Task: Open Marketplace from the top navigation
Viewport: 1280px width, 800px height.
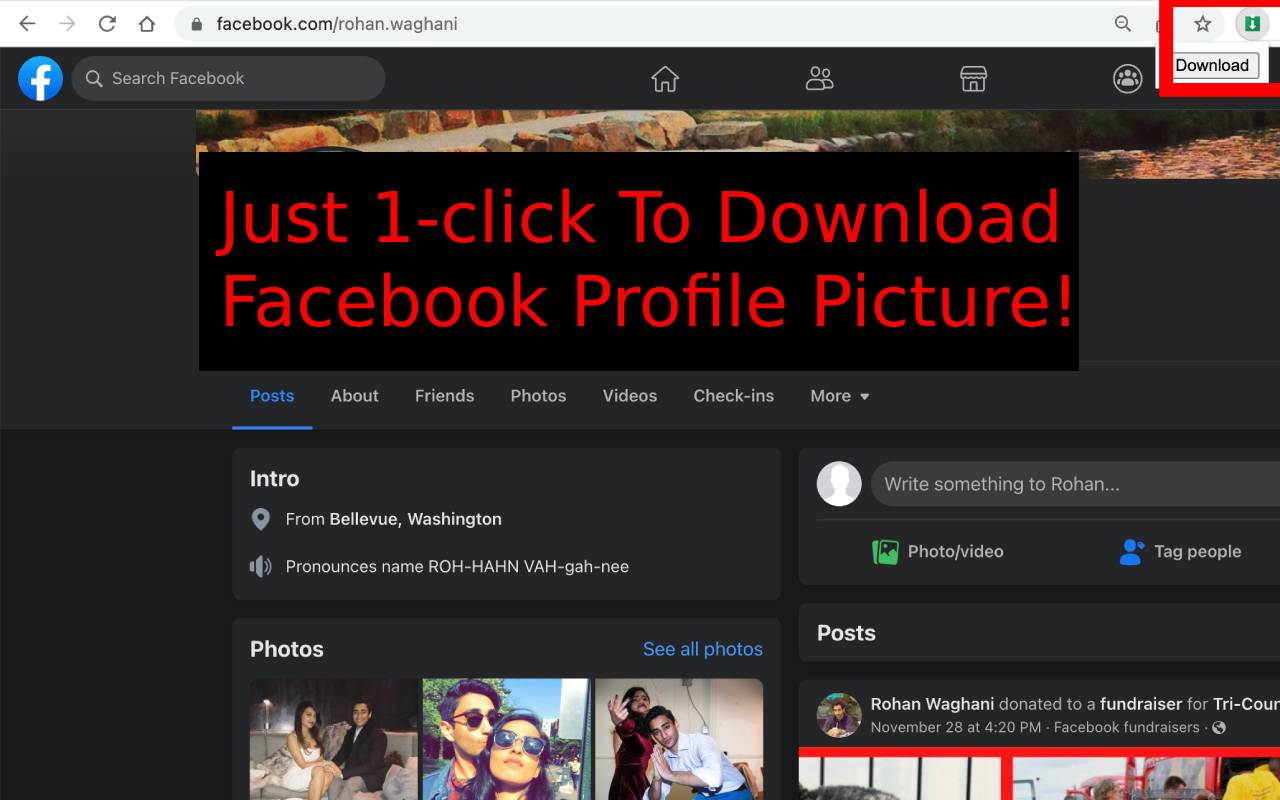Action: (x=973, y=77)
